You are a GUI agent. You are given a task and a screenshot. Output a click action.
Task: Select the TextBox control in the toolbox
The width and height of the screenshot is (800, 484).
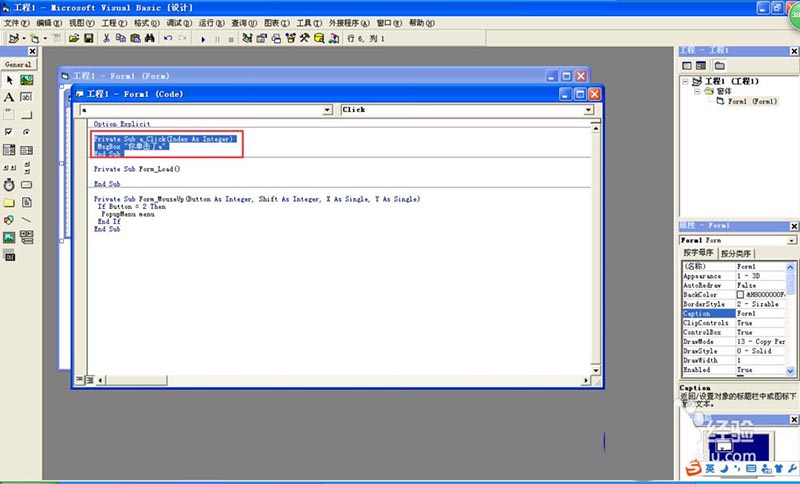click(27, 97)
